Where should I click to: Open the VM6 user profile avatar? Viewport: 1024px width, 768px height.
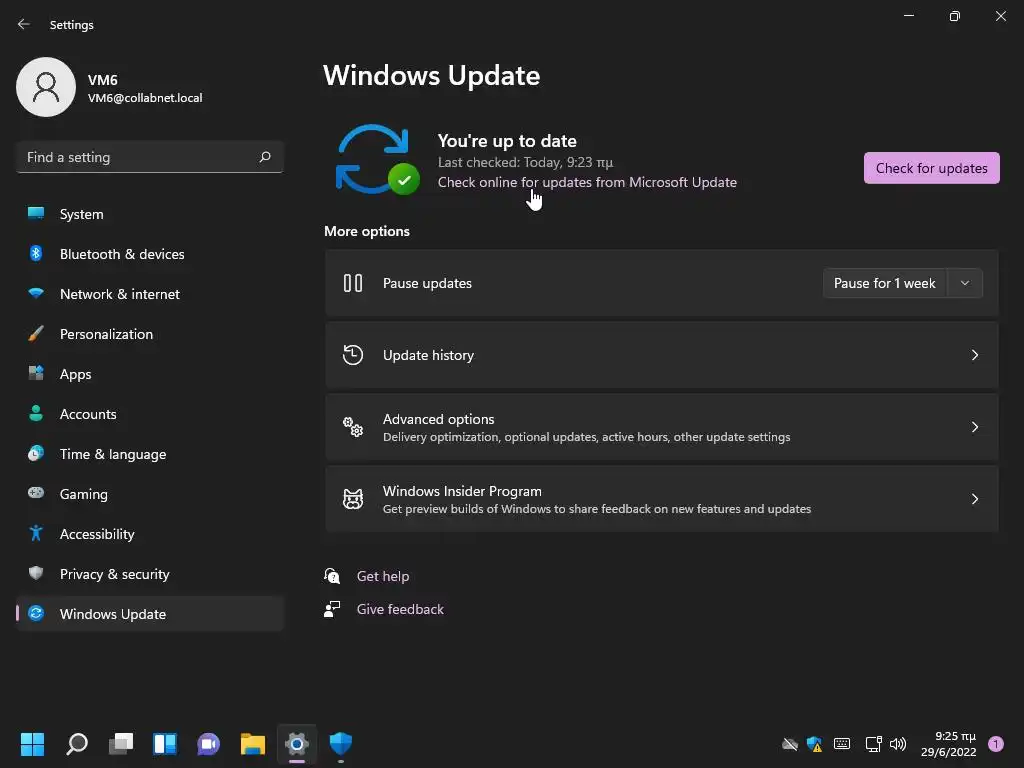(46, 87)
